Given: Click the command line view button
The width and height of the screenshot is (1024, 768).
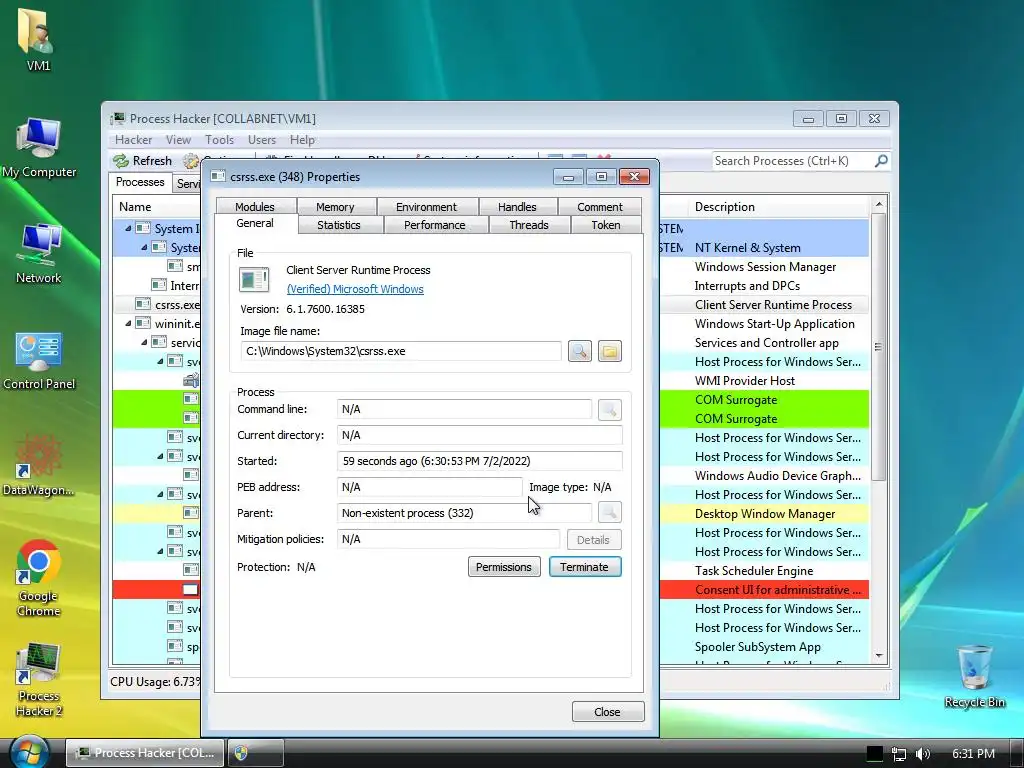Looking at the screenshot, I should tap(609, 409).
